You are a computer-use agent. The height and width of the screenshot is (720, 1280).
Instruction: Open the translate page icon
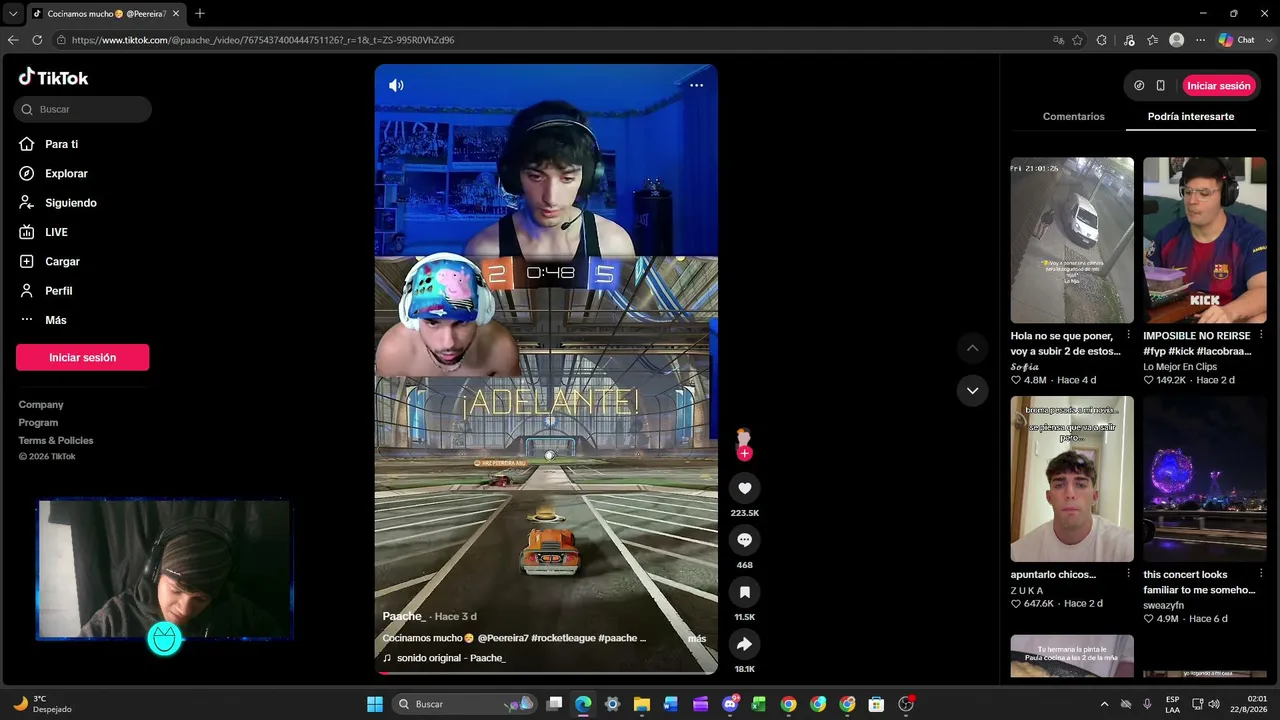pyautogui.click(x=1058, y=40)
